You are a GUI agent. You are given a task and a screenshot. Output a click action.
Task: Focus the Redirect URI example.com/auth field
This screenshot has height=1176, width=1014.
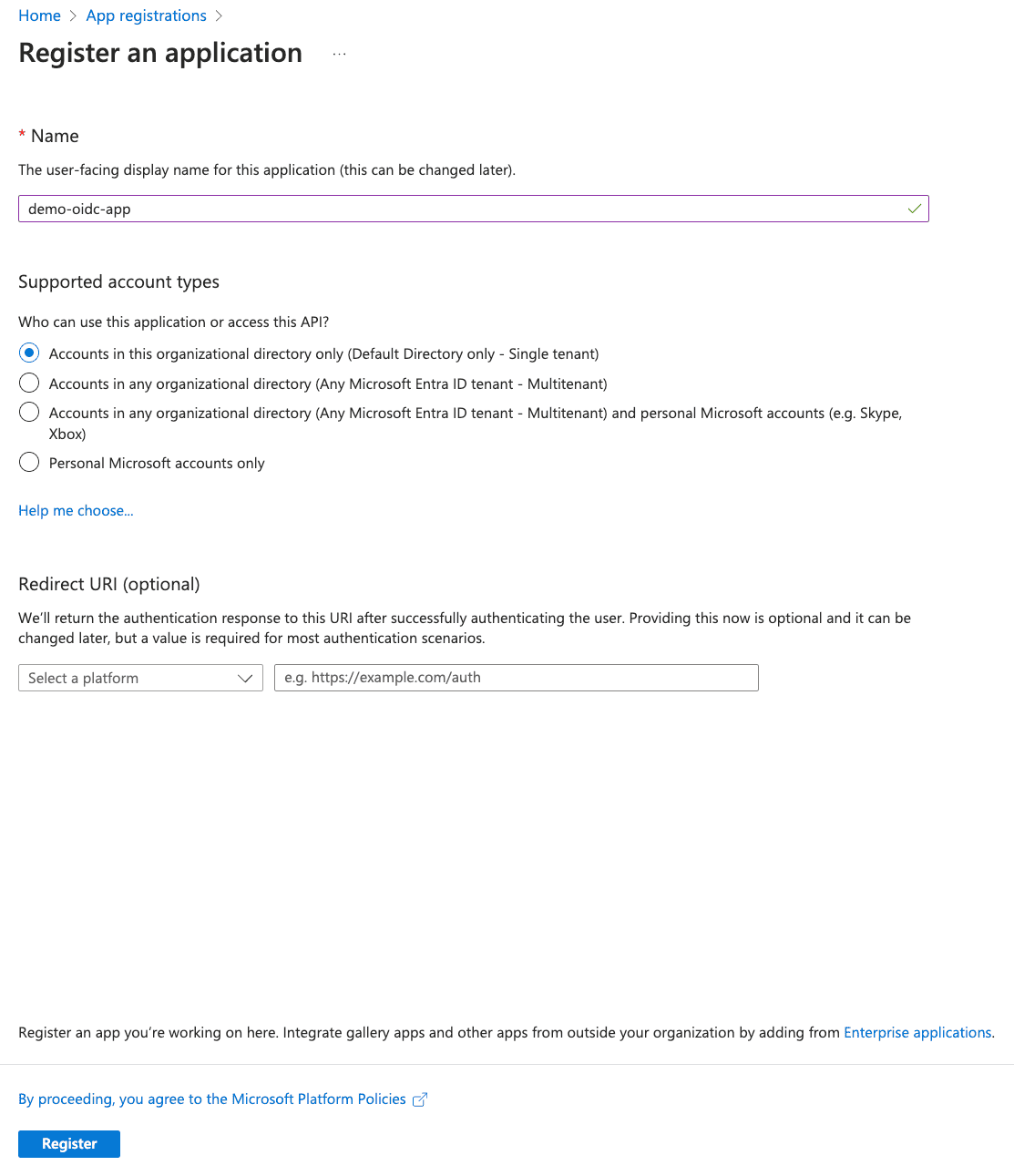[516, 678]
